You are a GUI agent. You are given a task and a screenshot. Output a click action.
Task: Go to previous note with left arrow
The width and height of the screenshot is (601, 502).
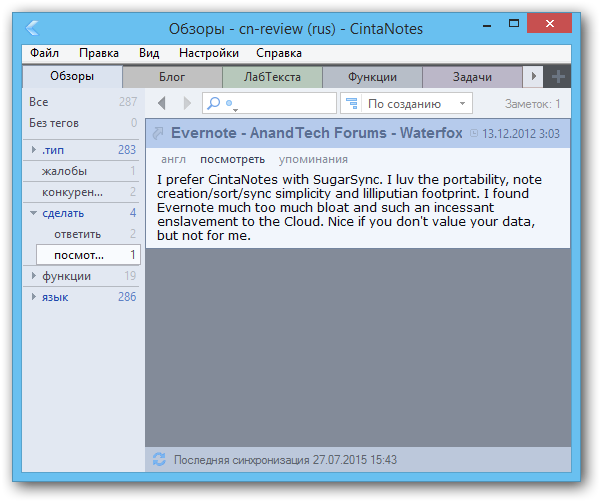pyautogui.click(x=162, y=103)
